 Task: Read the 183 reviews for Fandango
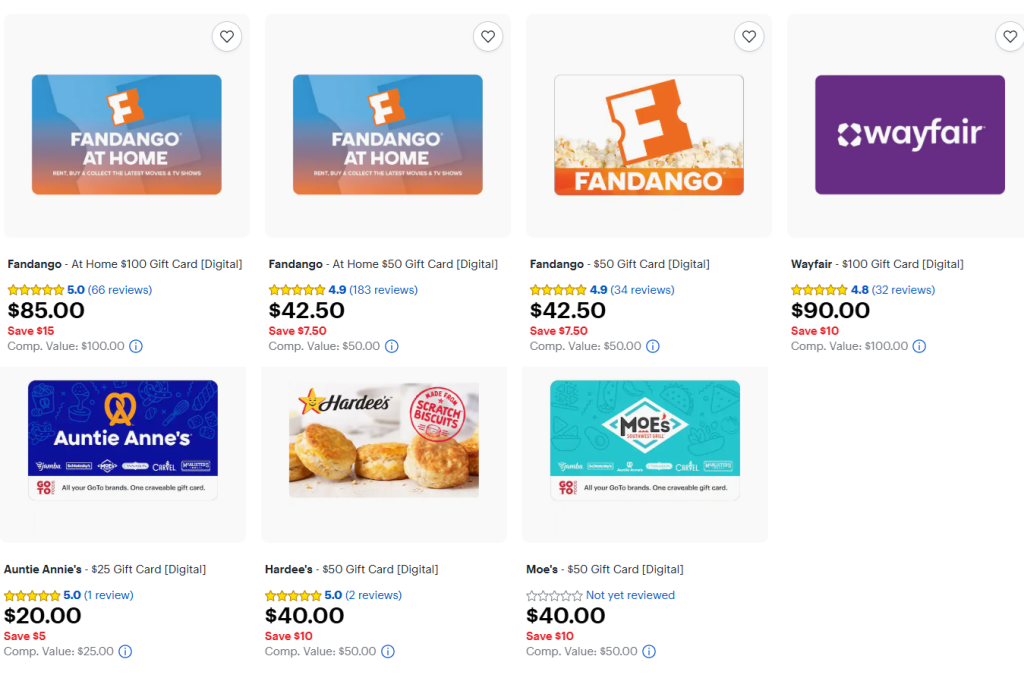click(x=383, y=290)
